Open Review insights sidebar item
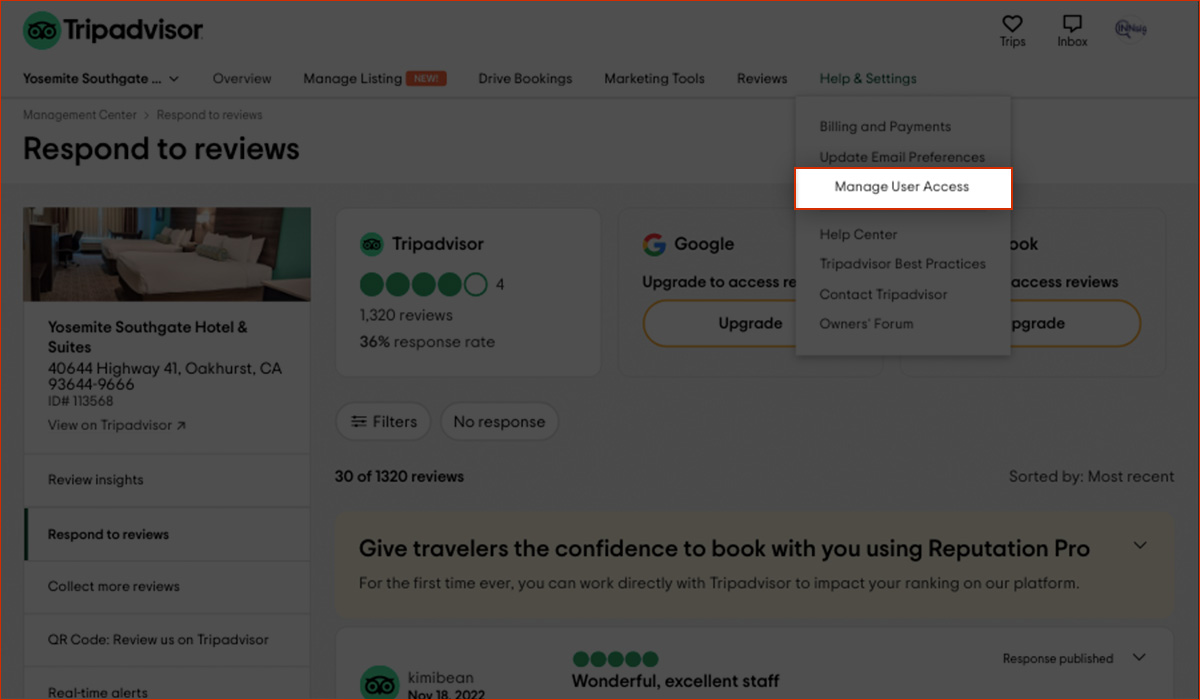Screen dimensions: 1200x700 [x=167, y=480]
